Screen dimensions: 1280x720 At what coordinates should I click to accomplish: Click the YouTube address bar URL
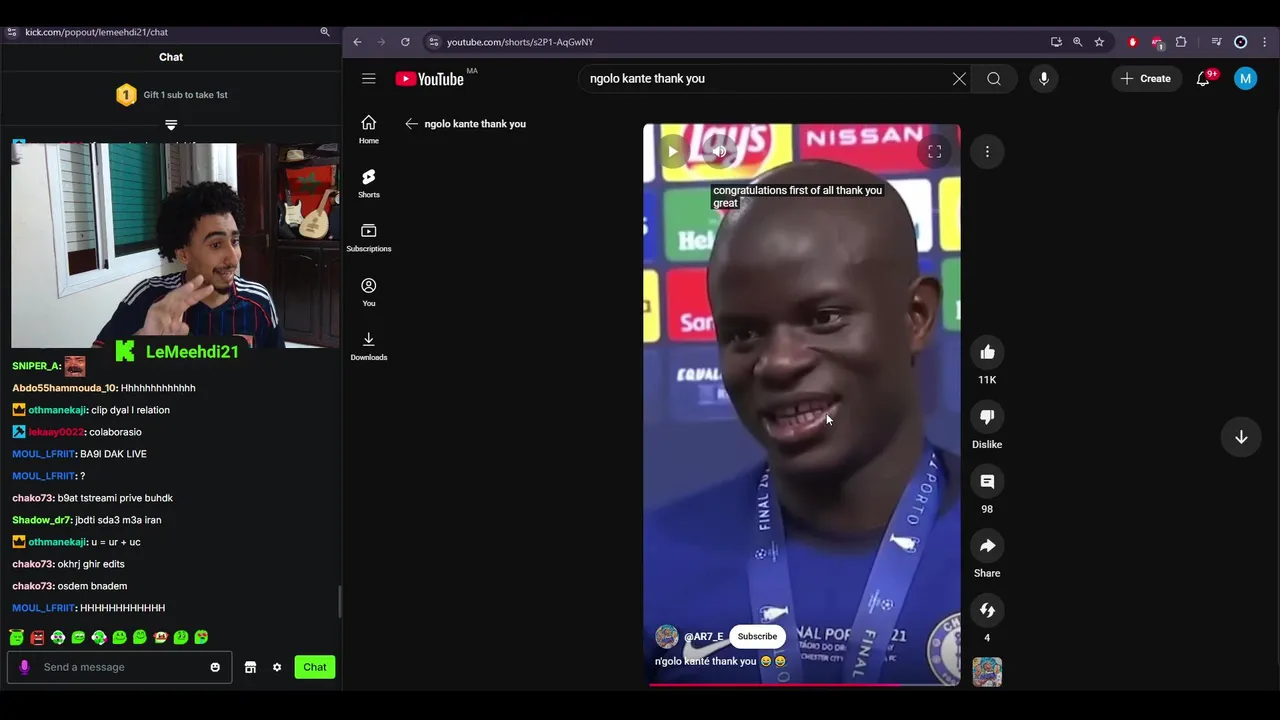tap(520, 42)
